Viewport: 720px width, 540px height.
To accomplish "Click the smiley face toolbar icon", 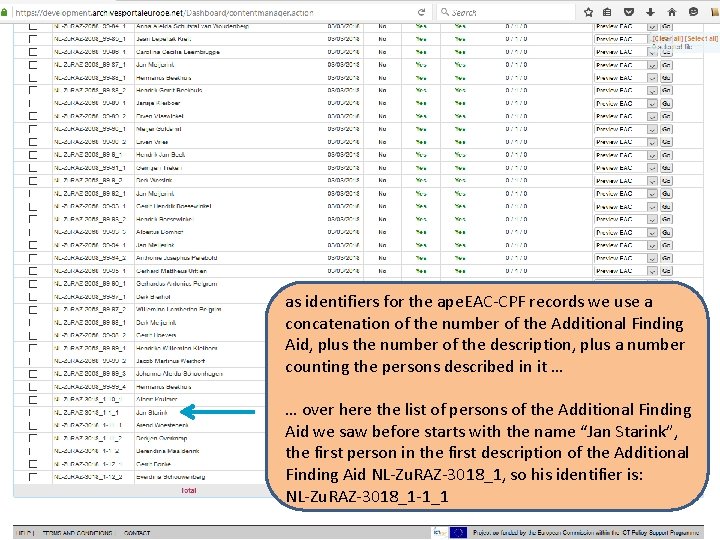I will pos(693,12).
